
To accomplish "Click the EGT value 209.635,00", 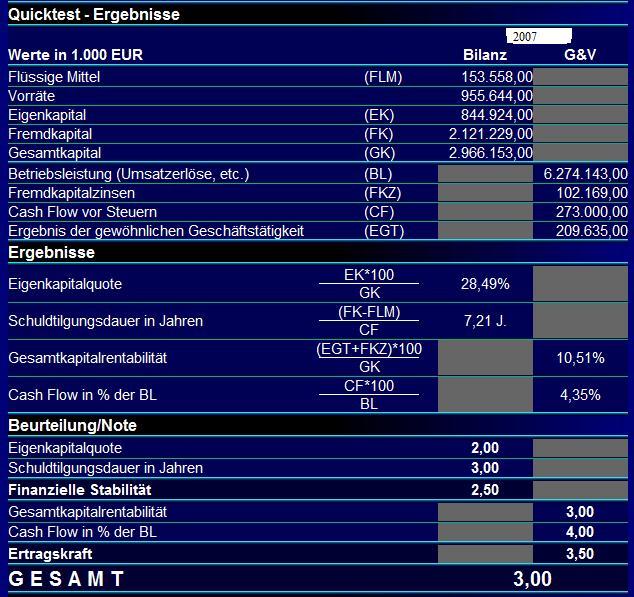I will coord(592,231).
